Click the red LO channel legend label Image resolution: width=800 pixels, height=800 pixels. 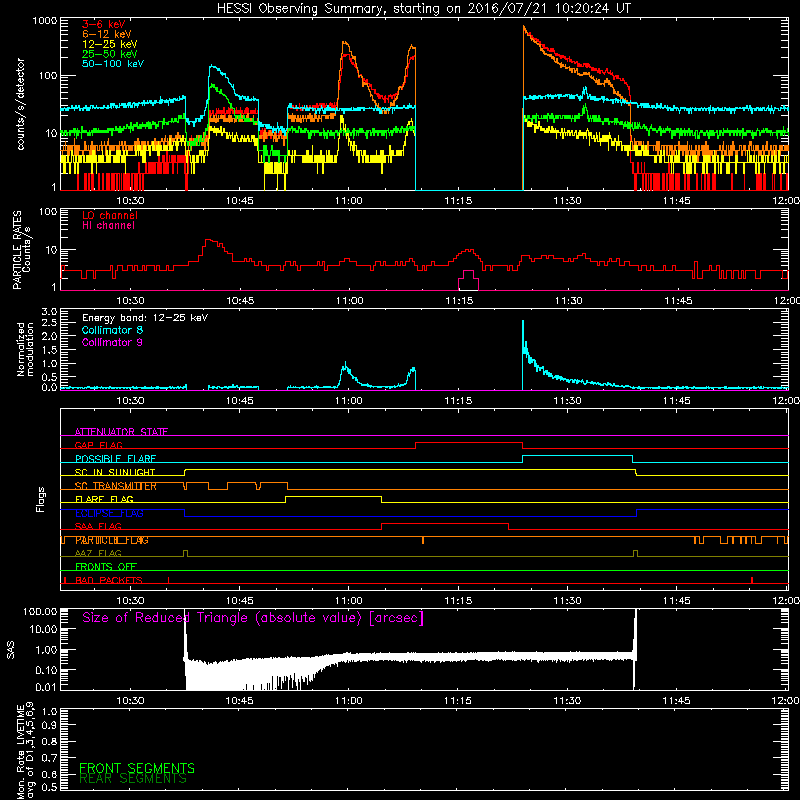110,215
